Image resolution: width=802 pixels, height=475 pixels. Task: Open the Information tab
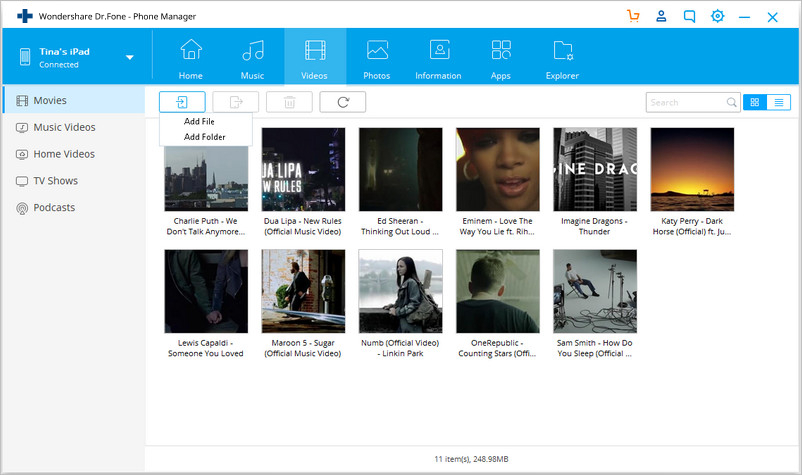point(438,59)
